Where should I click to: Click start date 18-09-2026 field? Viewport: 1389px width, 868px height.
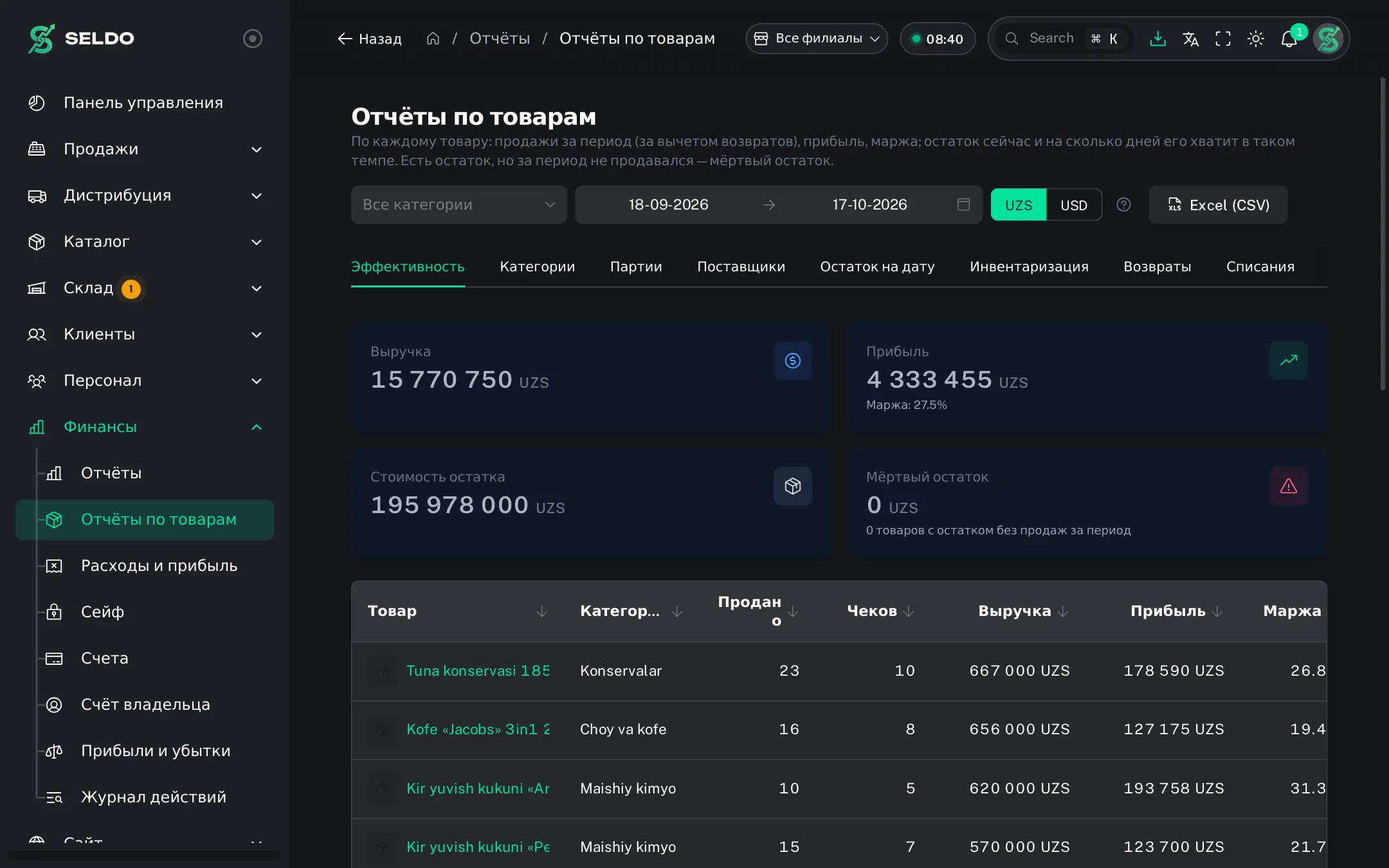[668, 204]
